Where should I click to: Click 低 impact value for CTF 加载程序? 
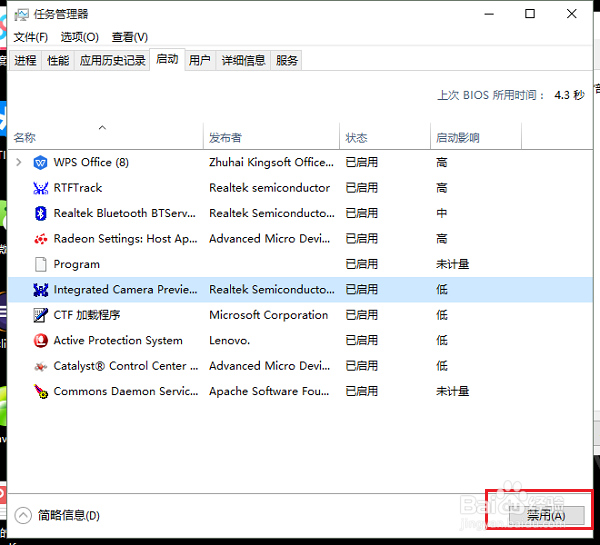(x=442, y=315)
